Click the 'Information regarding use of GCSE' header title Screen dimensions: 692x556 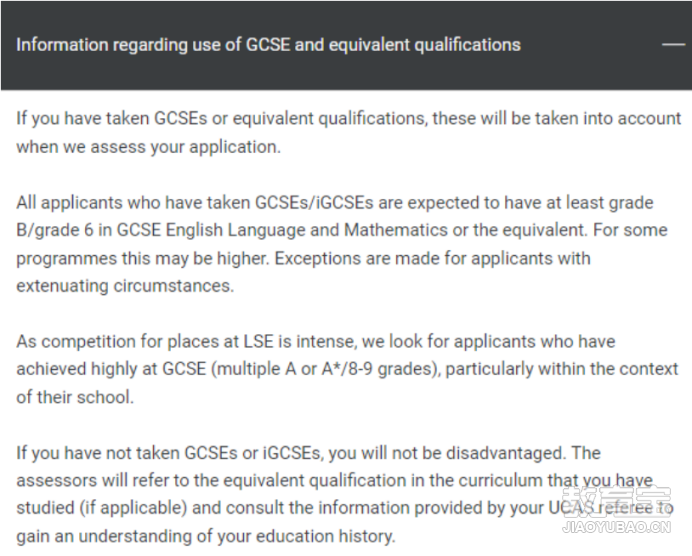pos(268,45)
